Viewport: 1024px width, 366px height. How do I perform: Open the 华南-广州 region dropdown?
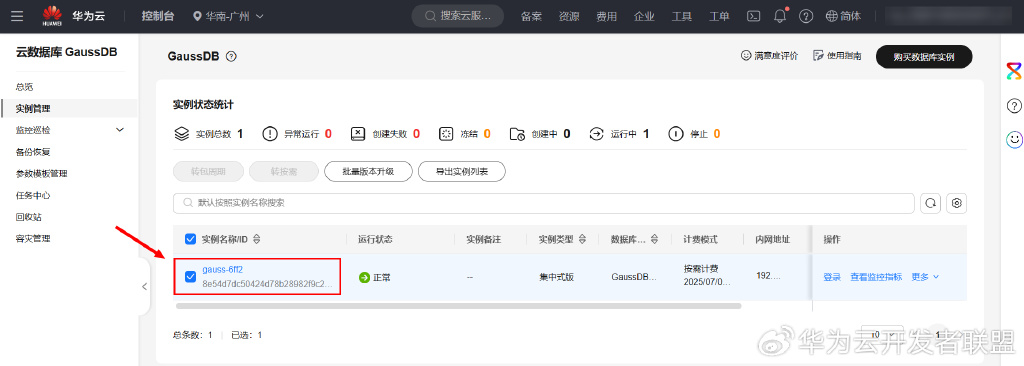pyautogui.click(x=229, y=16)
